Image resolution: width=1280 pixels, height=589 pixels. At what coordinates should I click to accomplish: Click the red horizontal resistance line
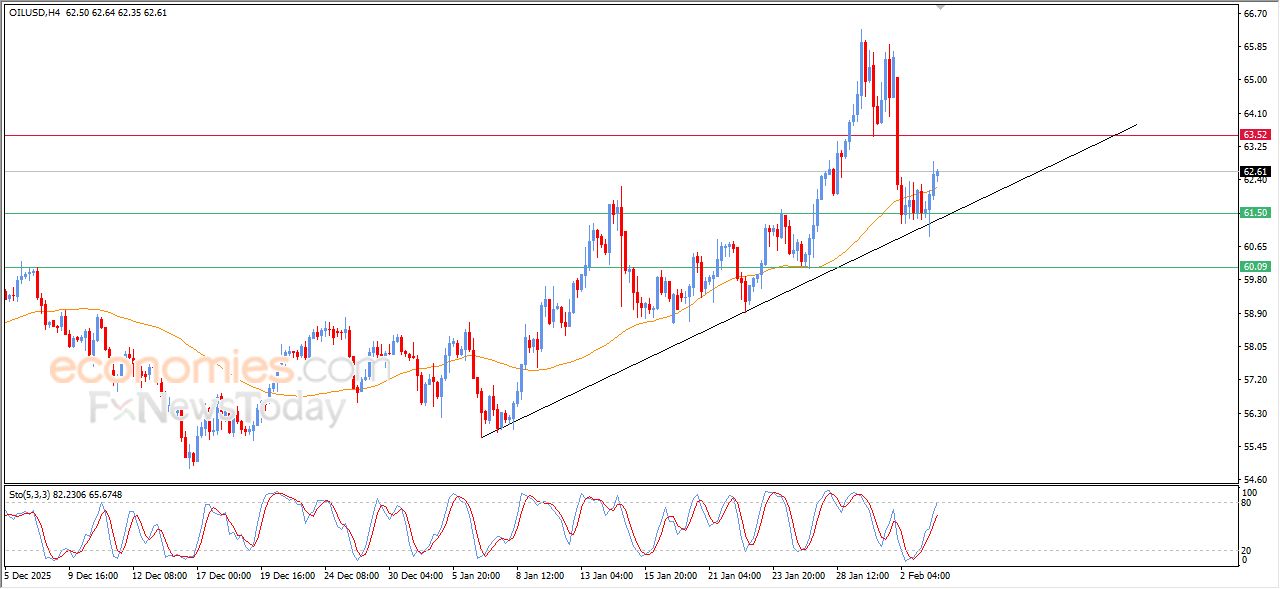click(x=400, y=135)
